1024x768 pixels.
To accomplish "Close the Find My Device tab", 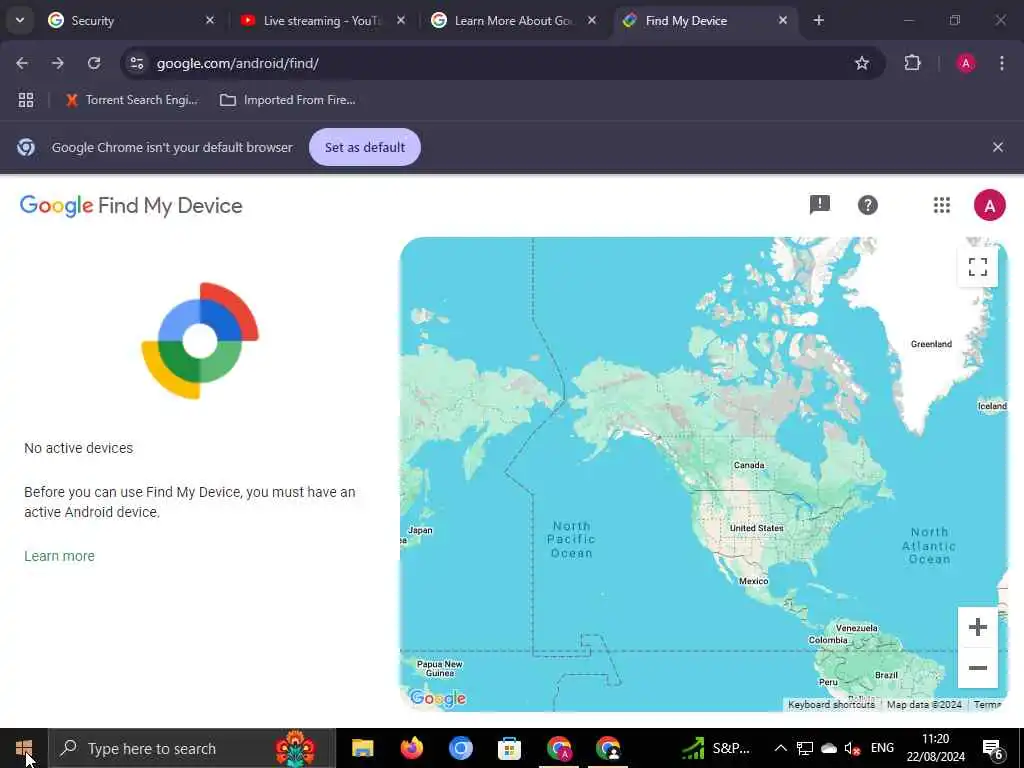I will coord(782,20).
